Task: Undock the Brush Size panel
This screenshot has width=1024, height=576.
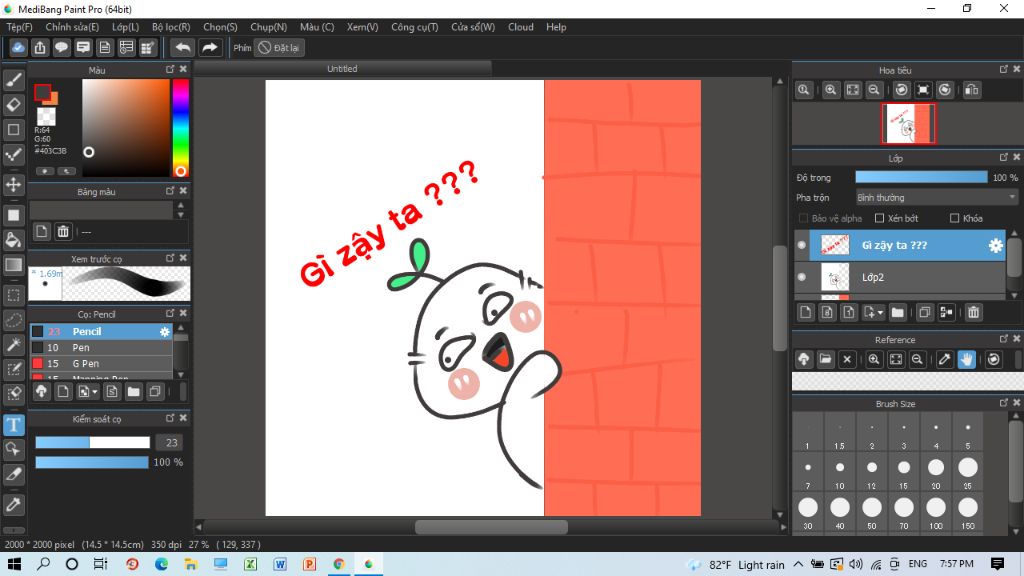Action: [1004, 403]
